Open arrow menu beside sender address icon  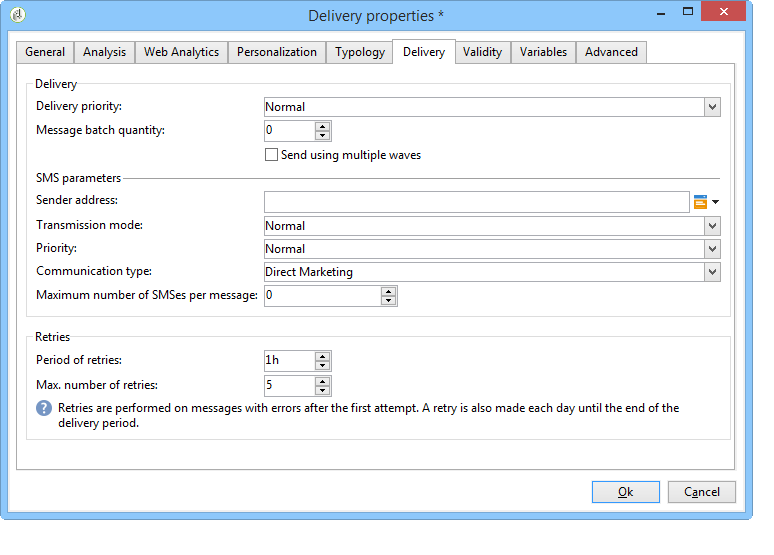(716, 202)
